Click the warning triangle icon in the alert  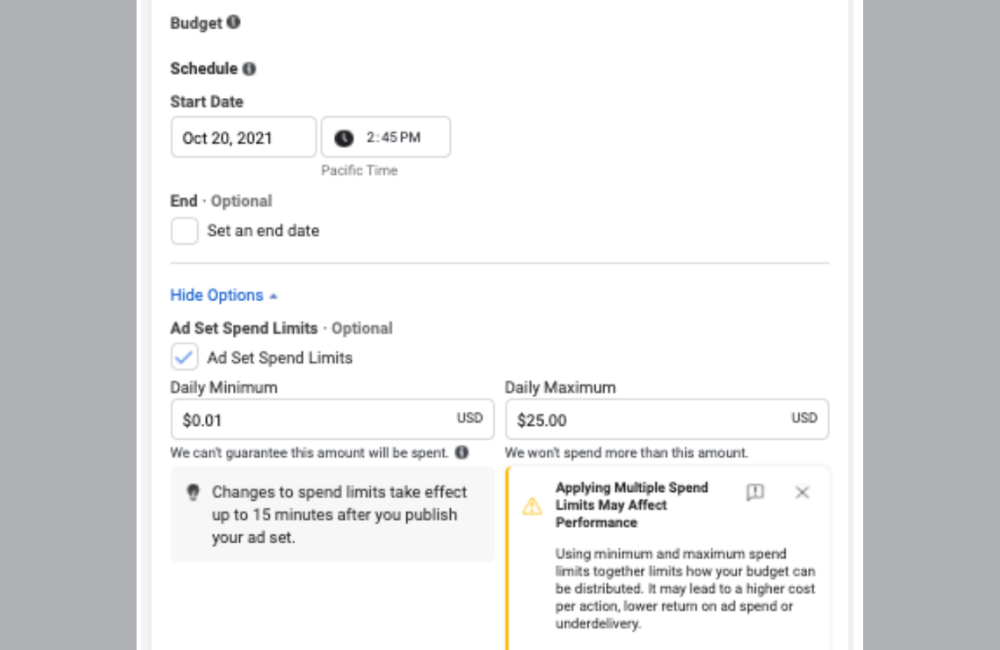[533, 506]
